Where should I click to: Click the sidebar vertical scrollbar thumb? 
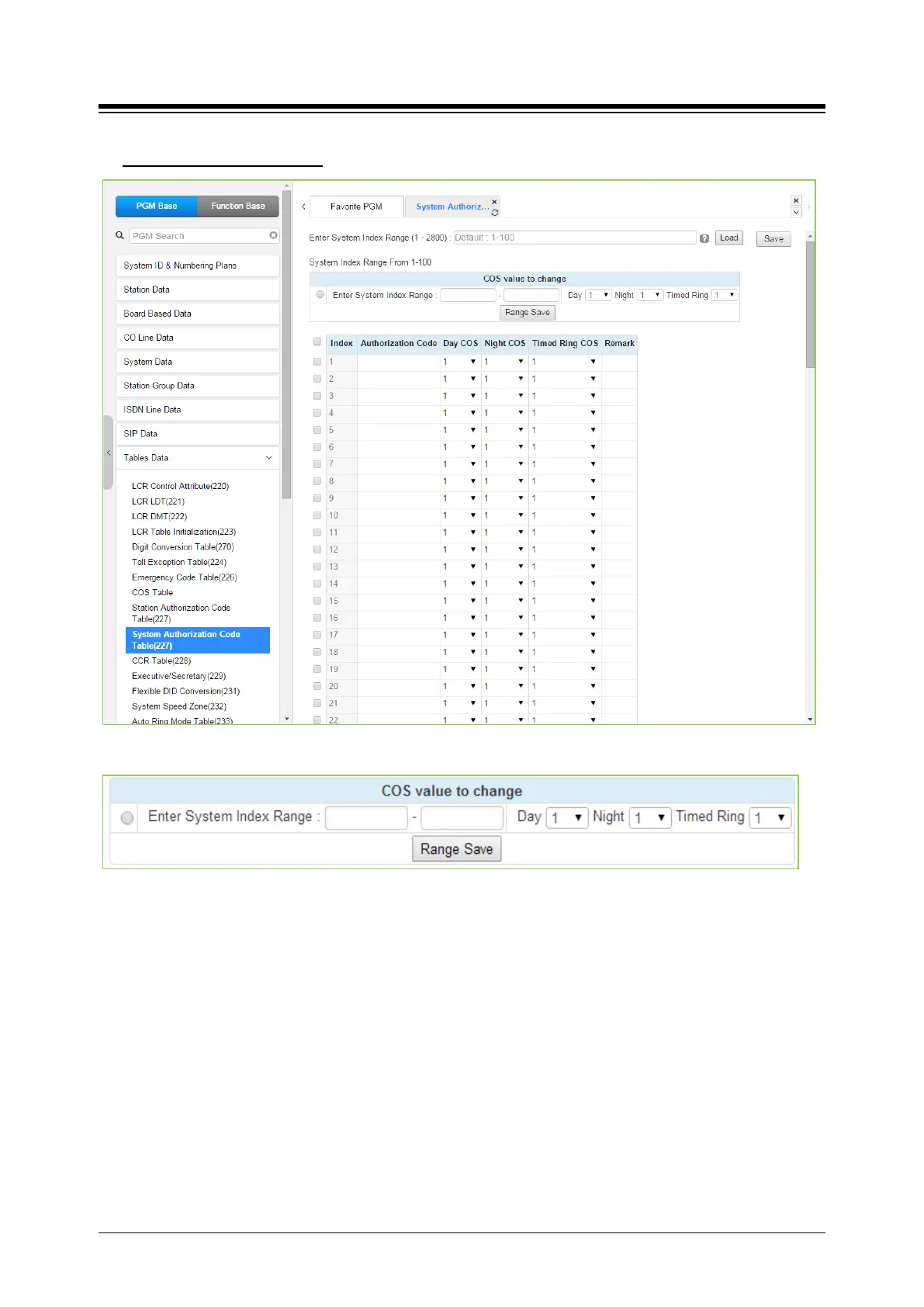click(x=287, y=345)
